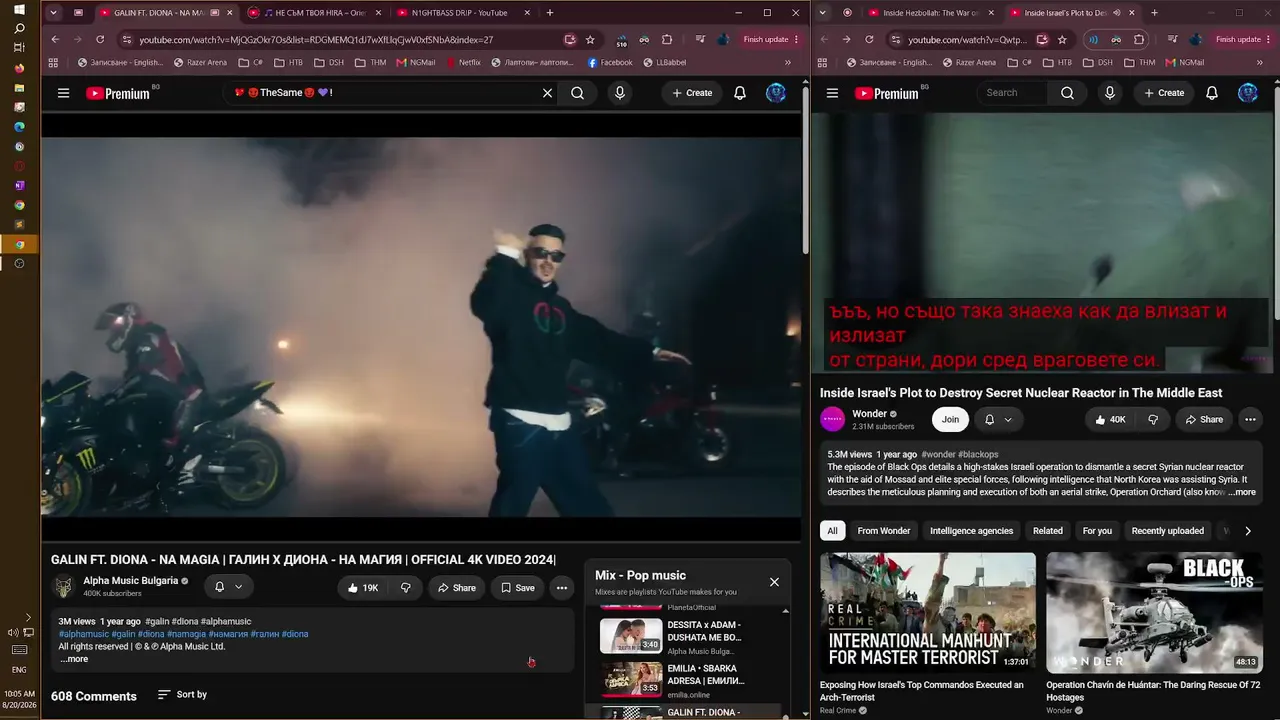Toggle notification bell dropdown for Wonder channel
This screenshot has width=1280, height=720.
tap(998, 420)
